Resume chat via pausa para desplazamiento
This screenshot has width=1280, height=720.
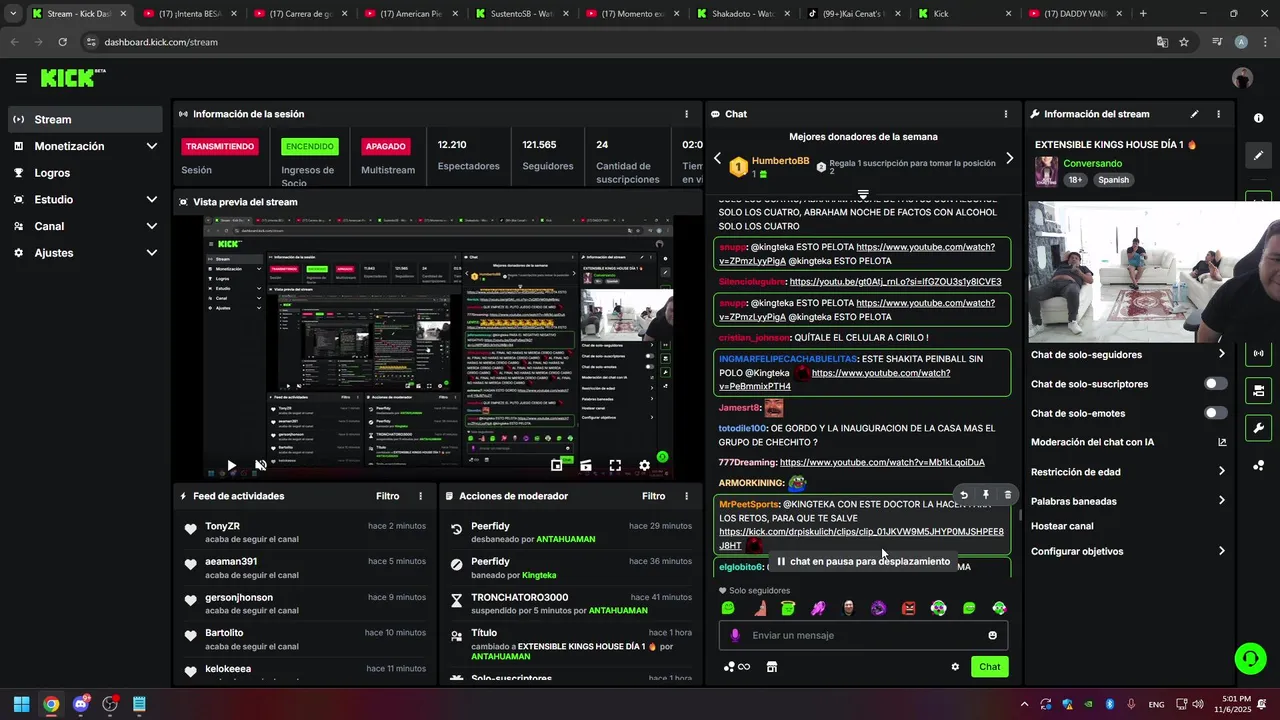pos(863,561)
